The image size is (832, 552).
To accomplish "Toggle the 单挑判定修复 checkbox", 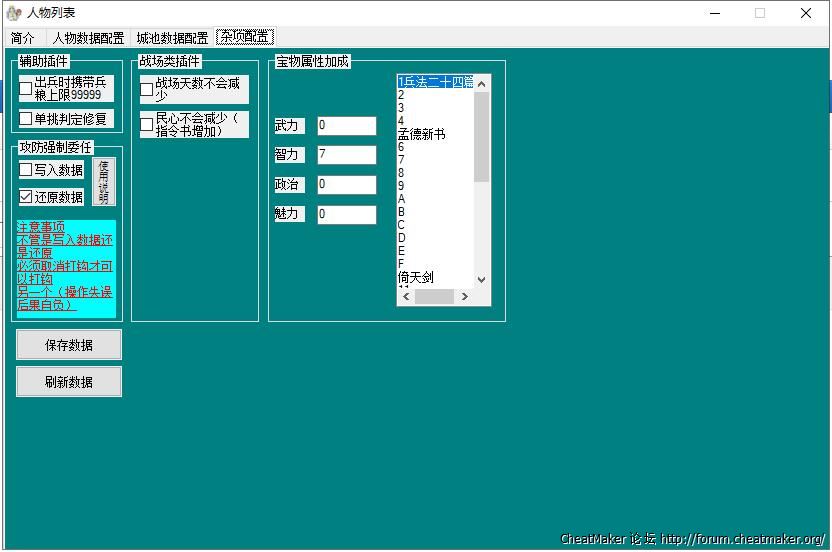I will pyautogui.click(x=26, y=119).
